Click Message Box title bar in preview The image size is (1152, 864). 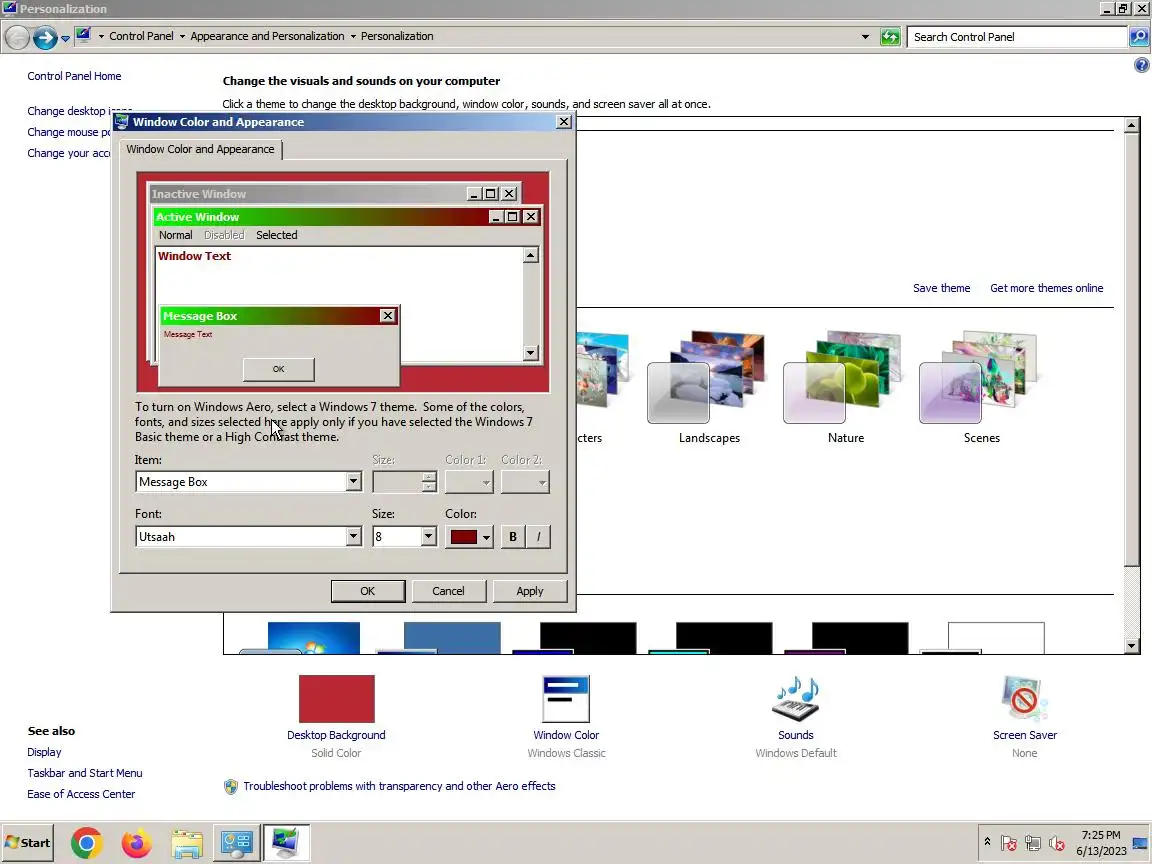tap(270, 316)
